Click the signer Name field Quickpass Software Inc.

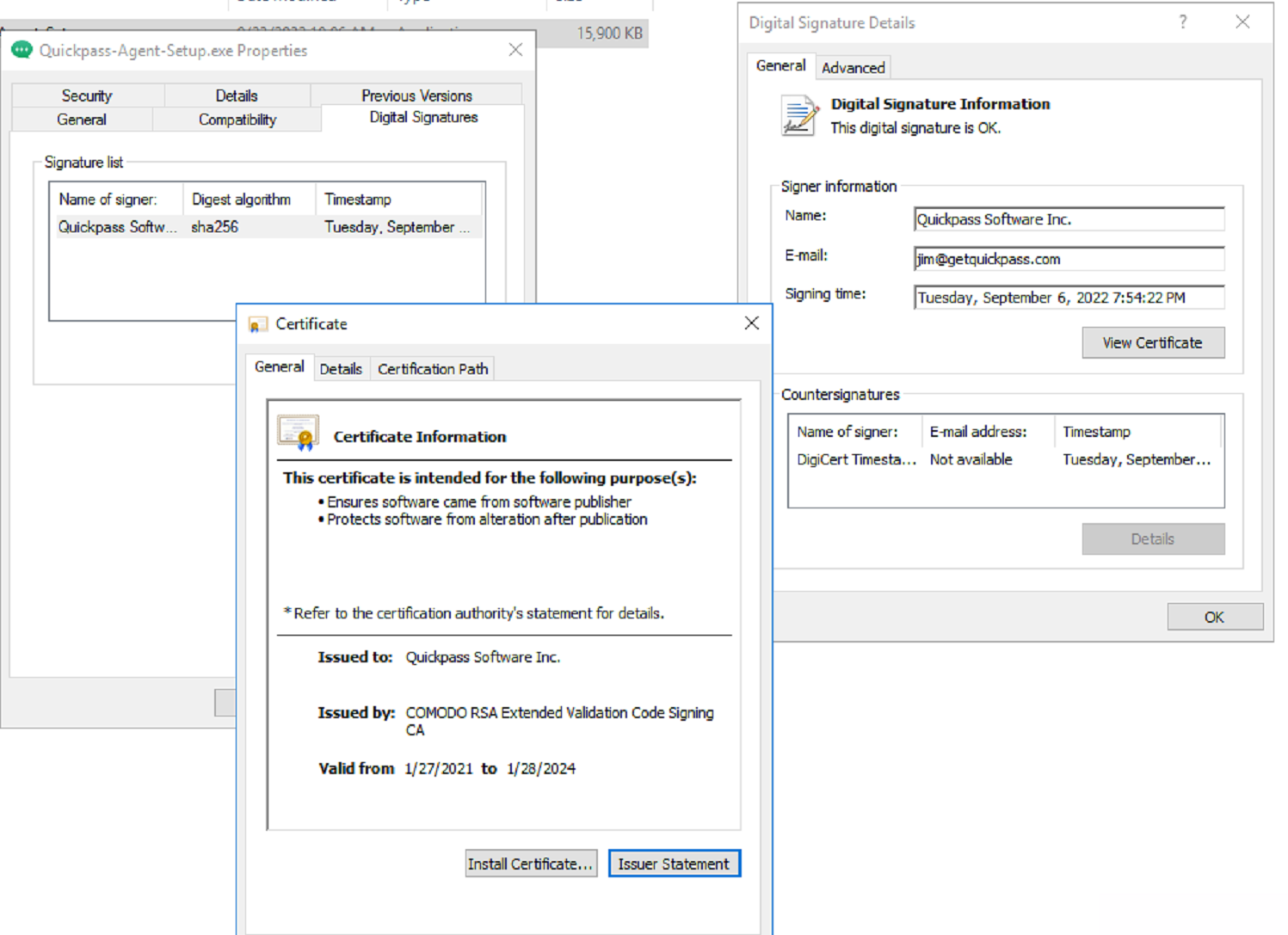[x=1069, y=219]
